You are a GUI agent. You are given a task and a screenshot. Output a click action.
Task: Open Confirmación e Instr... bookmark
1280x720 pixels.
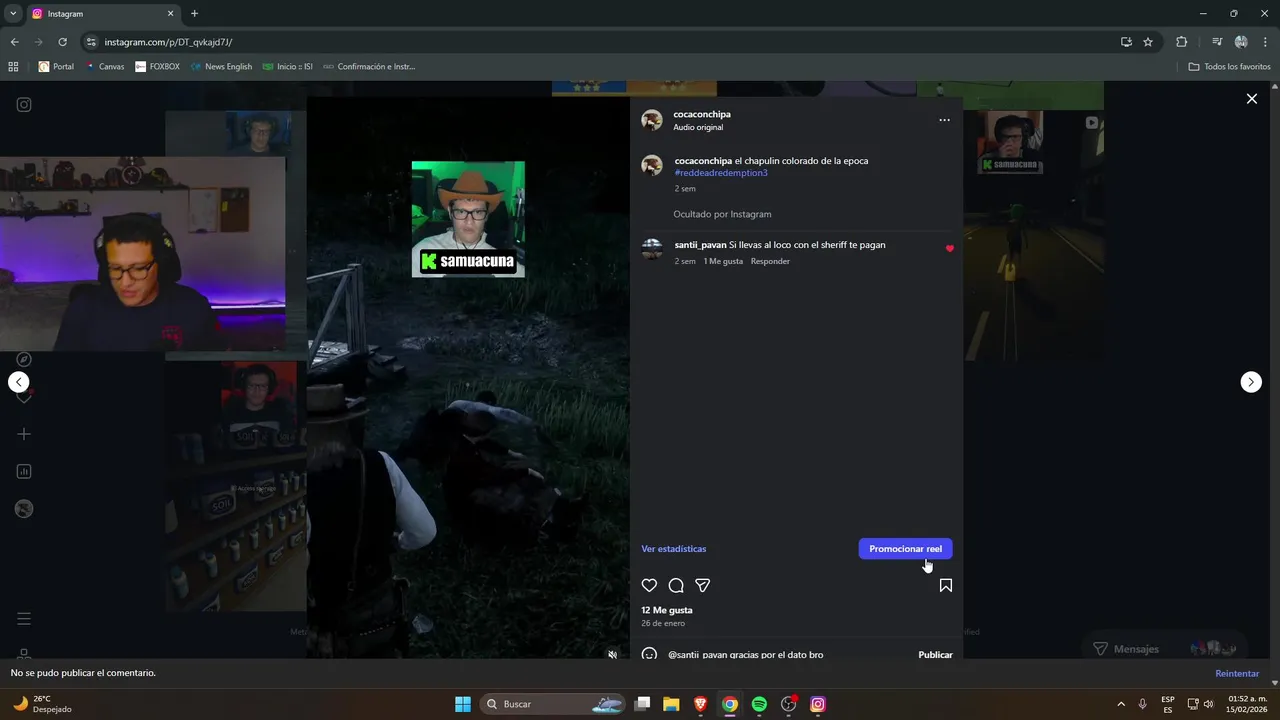click(x=369, y=67)
